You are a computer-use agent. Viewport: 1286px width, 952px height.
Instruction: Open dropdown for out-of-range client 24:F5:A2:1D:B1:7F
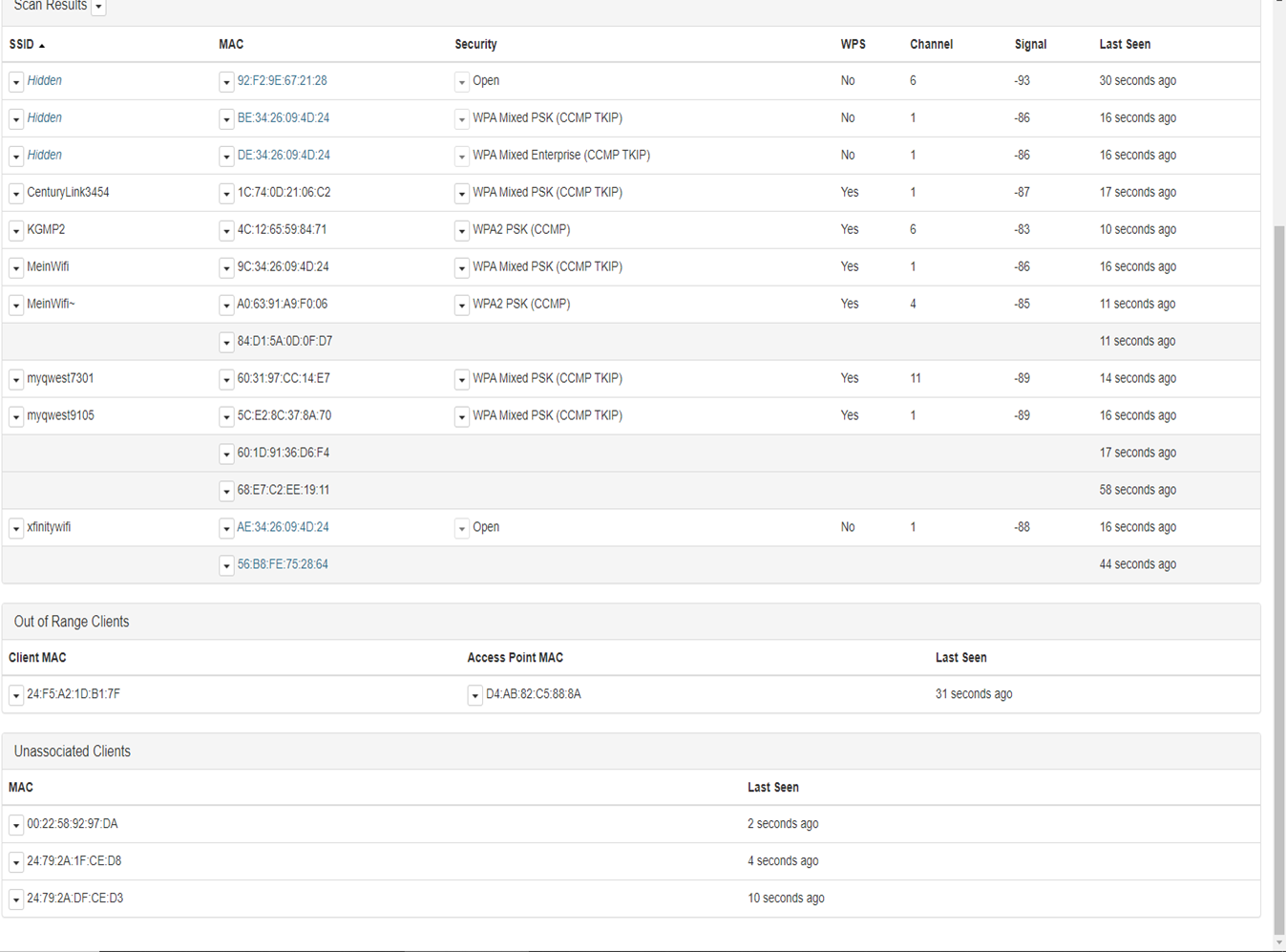pyautogui.click(x=16, y=696)
